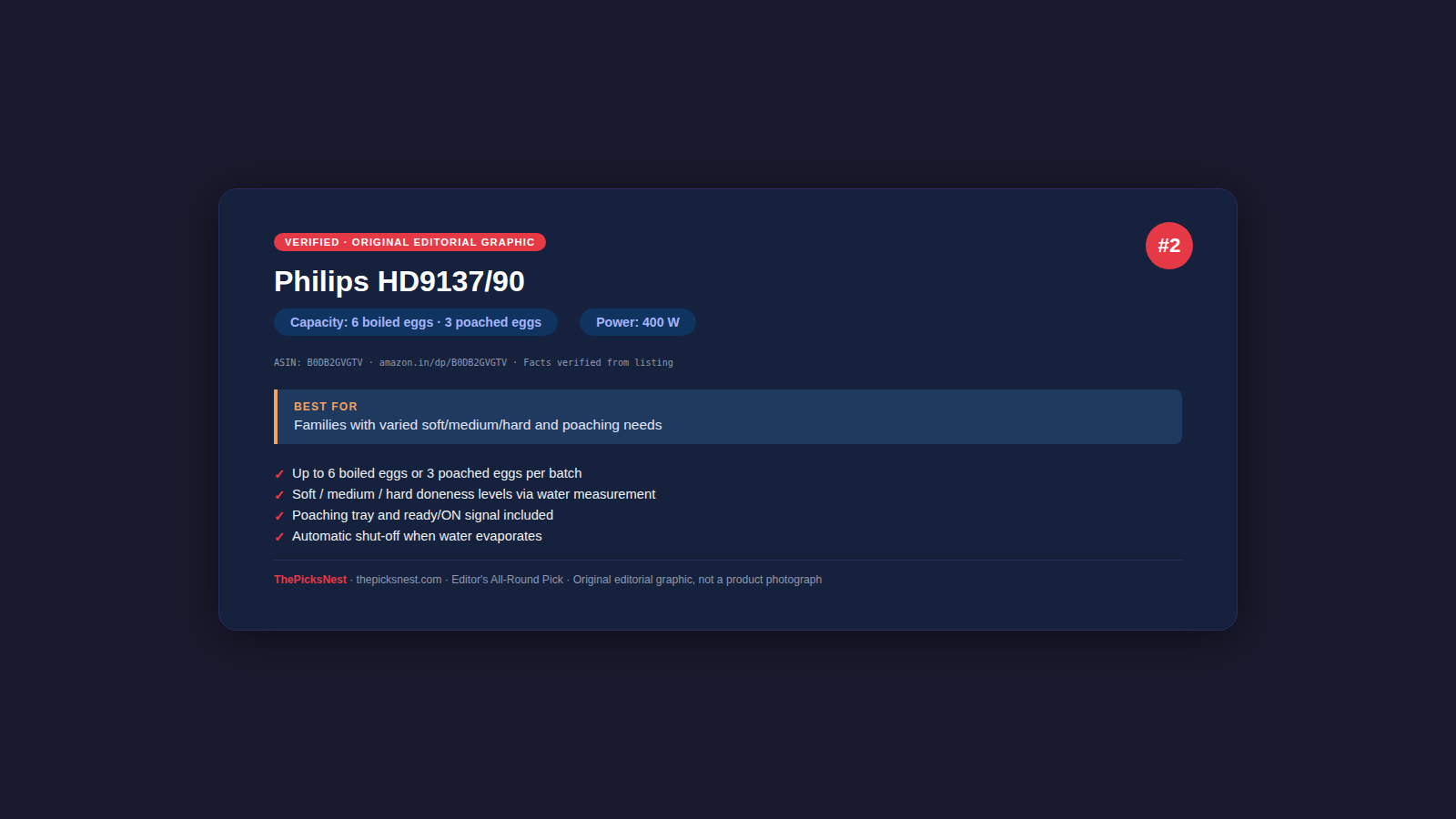This screenshot has height=819, width=1456.
Task: Click the Families with varied needs text
Action: click(x=478, y=425)
